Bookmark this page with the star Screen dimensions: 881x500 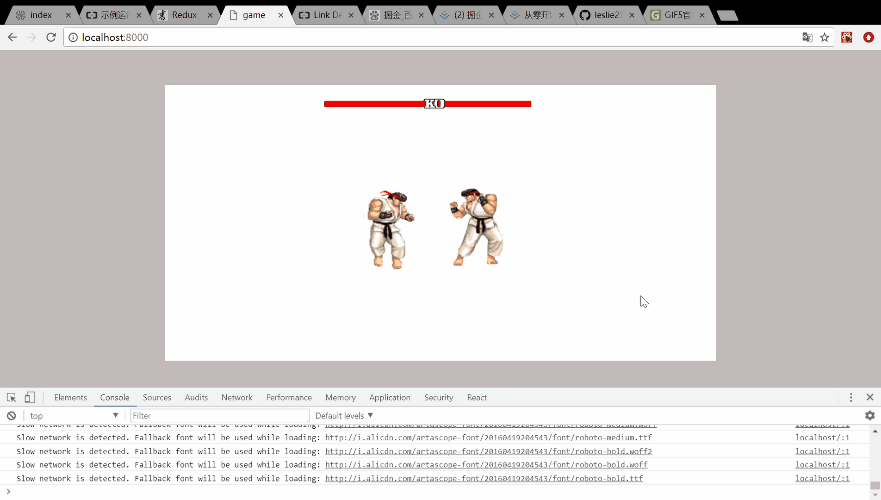pyautogui.click(x=824, y=37)
